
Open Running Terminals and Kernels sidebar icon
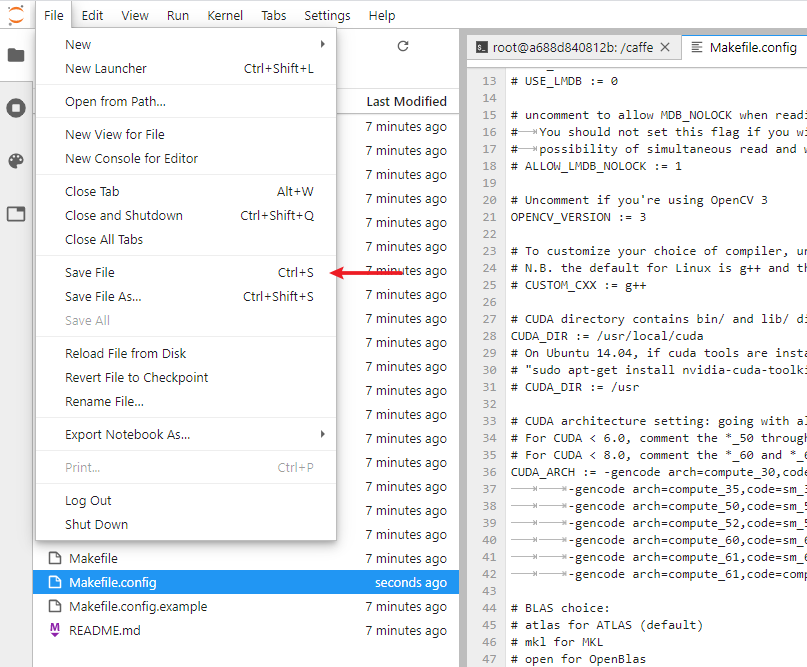point(16,108)
